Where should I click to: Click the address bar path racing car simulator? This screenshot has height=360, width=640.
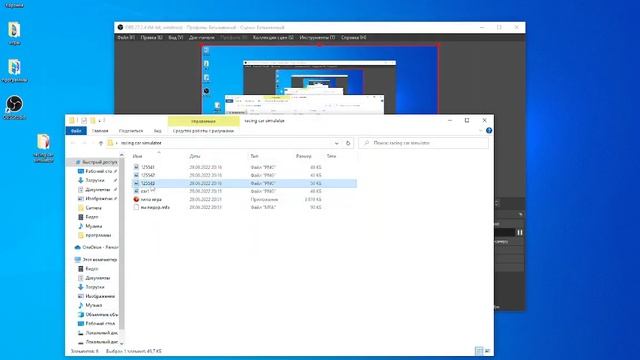pos(141,143)
